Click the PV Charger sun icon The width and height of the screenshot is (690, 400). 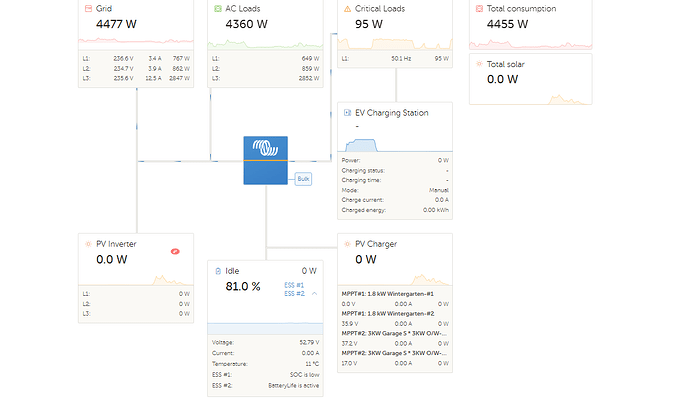pos(347,244)
